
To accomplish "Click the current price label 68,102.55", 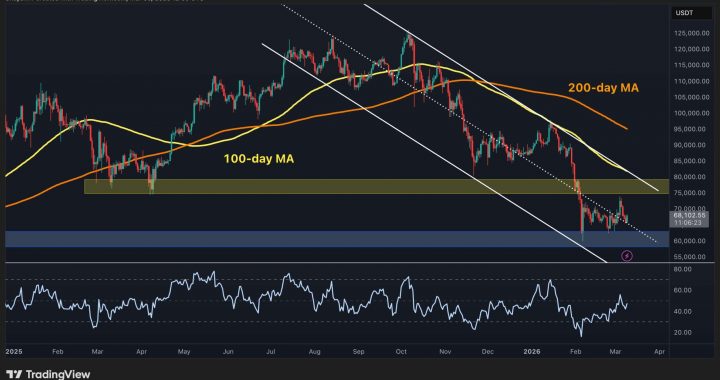I will click(689, 215).
